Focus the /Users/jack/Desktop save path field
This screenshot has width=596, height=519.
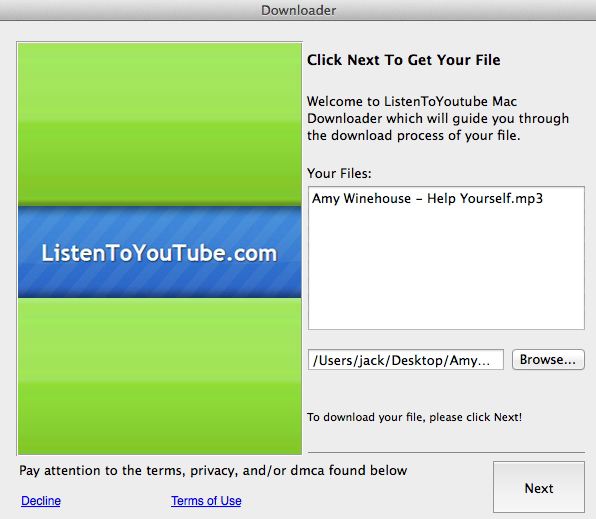click(x=406, y=360)
